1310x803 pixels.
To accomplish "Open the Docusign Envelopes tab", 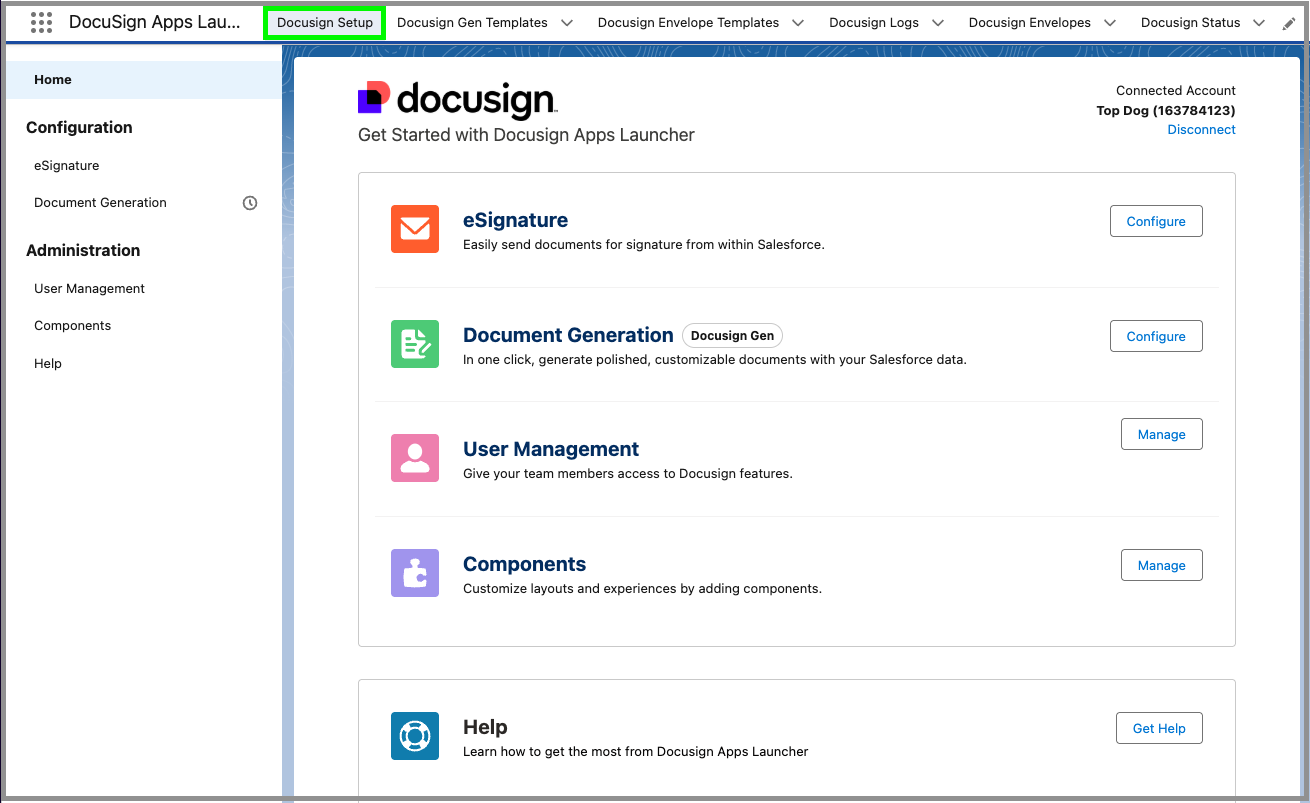I will [1030, 21].
